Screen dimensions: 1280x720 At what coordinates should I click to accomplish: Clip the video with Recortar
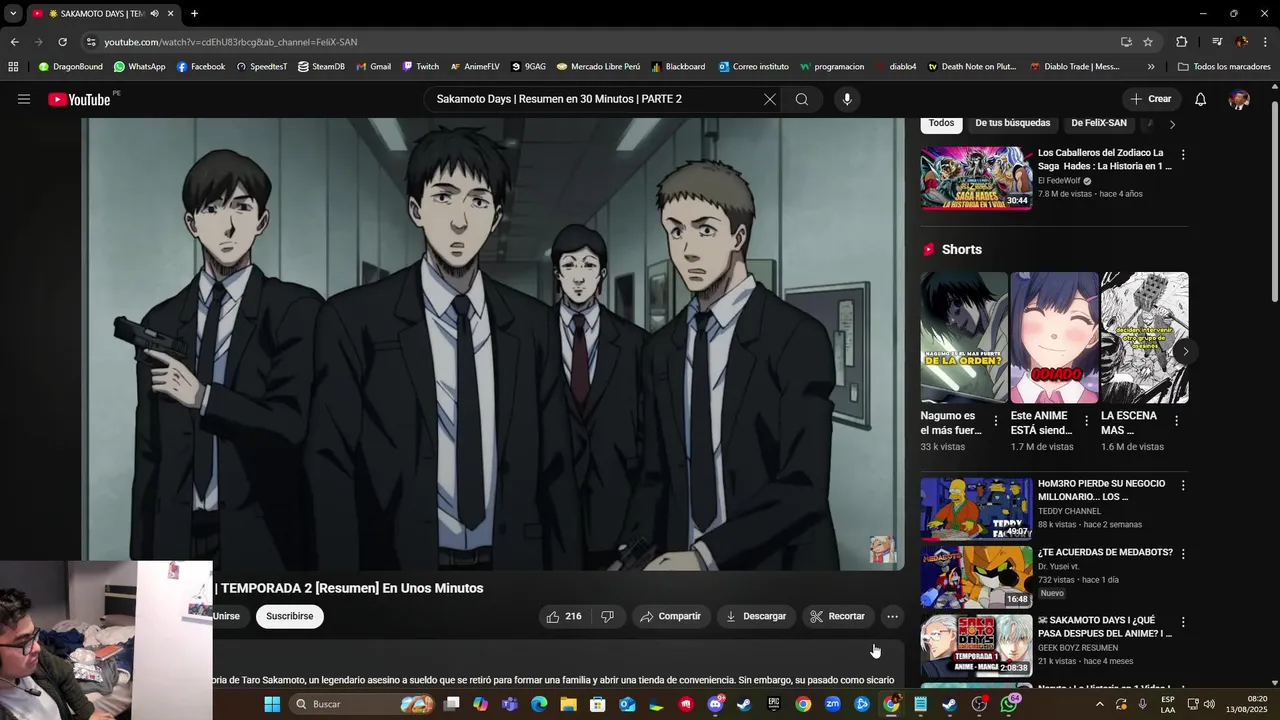click(x=837, y=616)
